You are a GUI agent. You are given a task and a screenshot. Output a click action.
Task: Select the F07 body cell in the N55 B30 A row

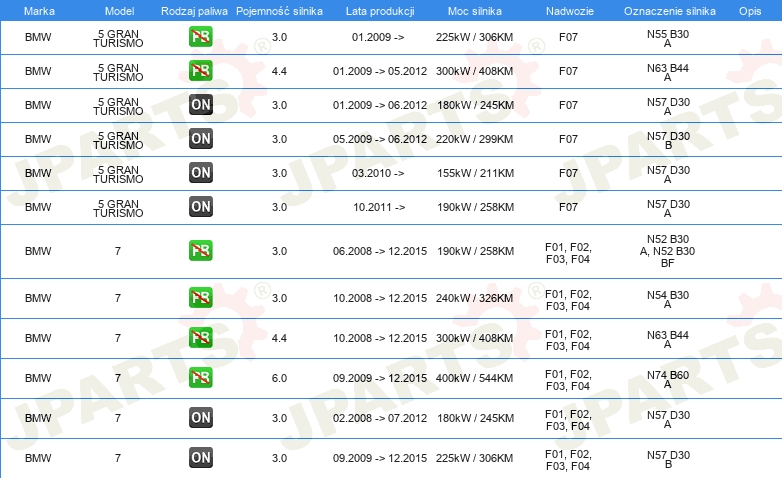[x=568, y=37]
